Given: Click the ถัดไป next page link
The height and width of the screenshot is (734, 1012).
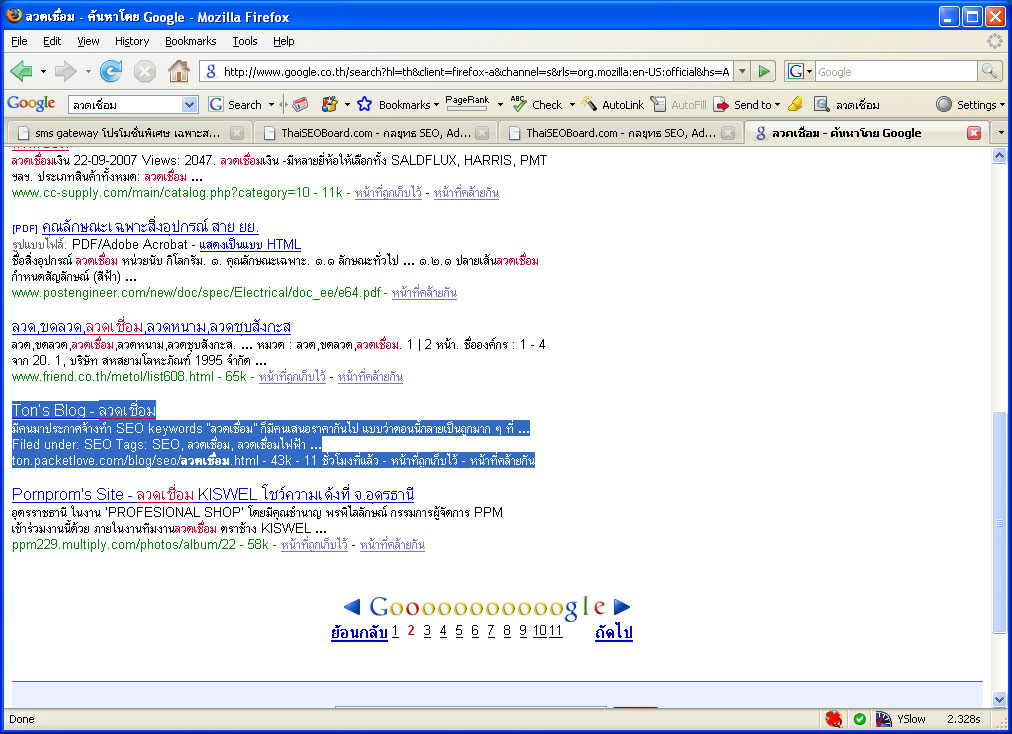Looking at the screenshot, I should click(614, 631).
